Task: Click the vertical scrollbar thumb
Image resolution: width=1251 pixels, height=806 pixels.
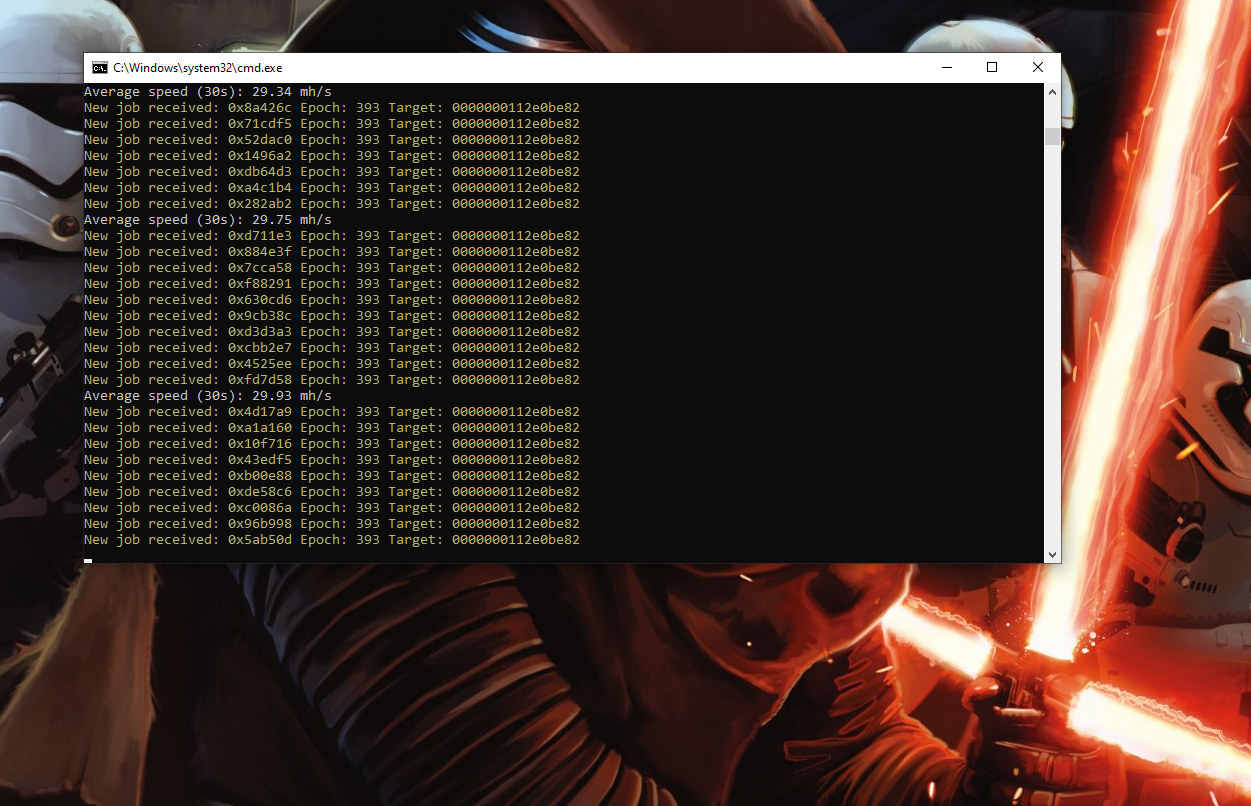Action: coord(1052,136)
